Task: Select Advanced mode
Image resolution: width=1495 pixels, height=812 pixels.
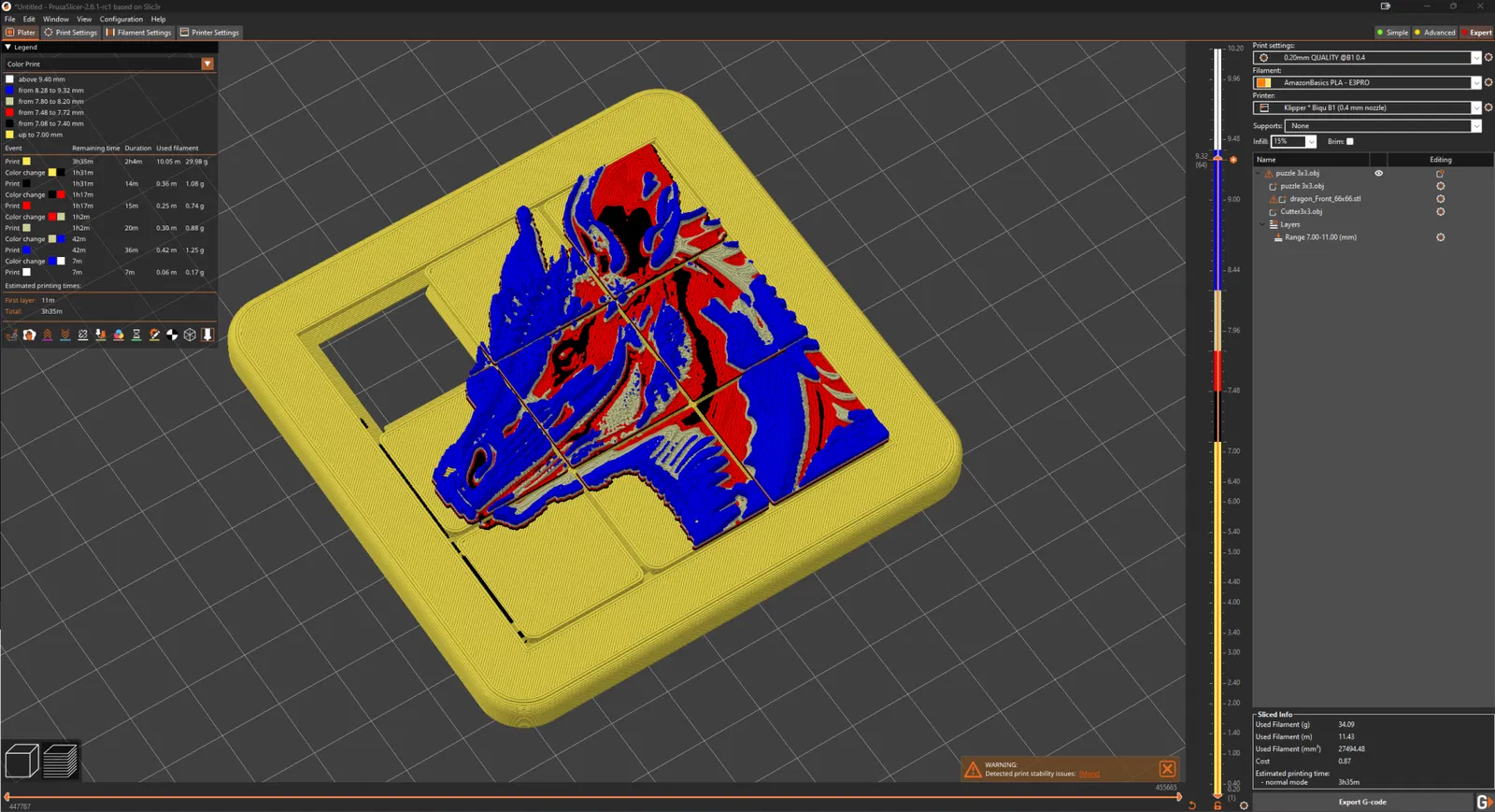Action: pyautogui.click(x=1435, y=33)
